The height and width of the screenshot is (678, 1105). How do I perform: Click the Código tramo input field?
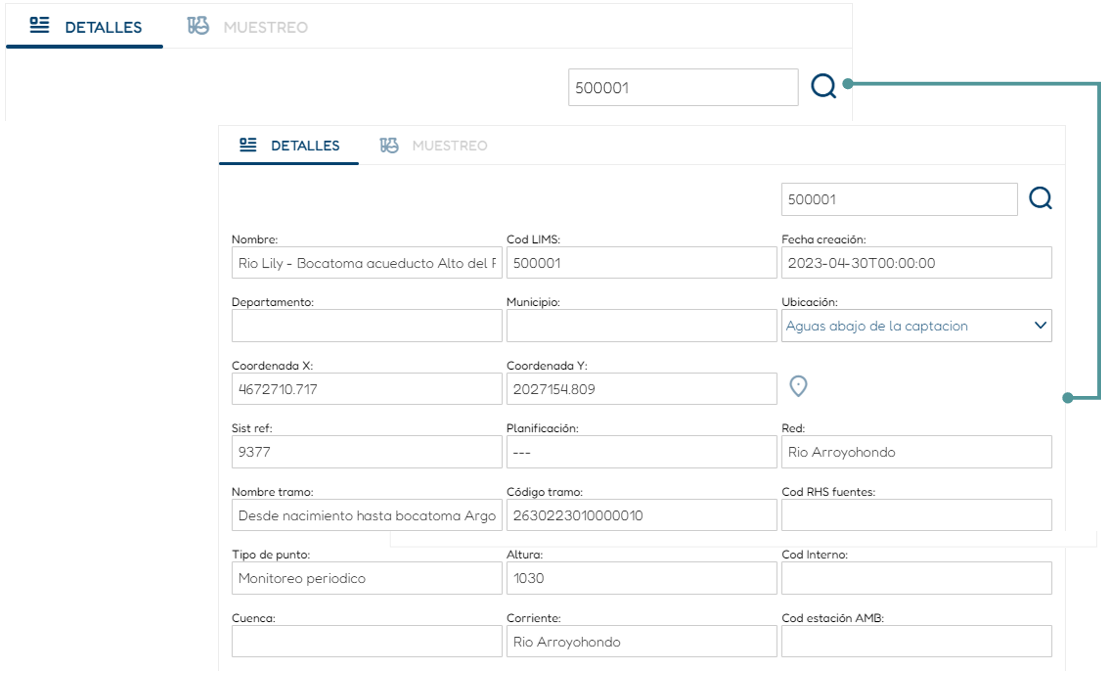(641, 515)
